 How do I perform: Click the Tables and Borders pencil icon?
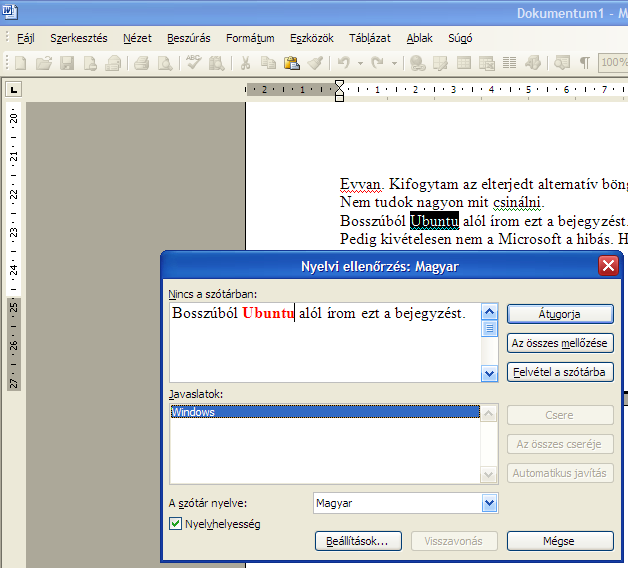click(x=440, y=63)
